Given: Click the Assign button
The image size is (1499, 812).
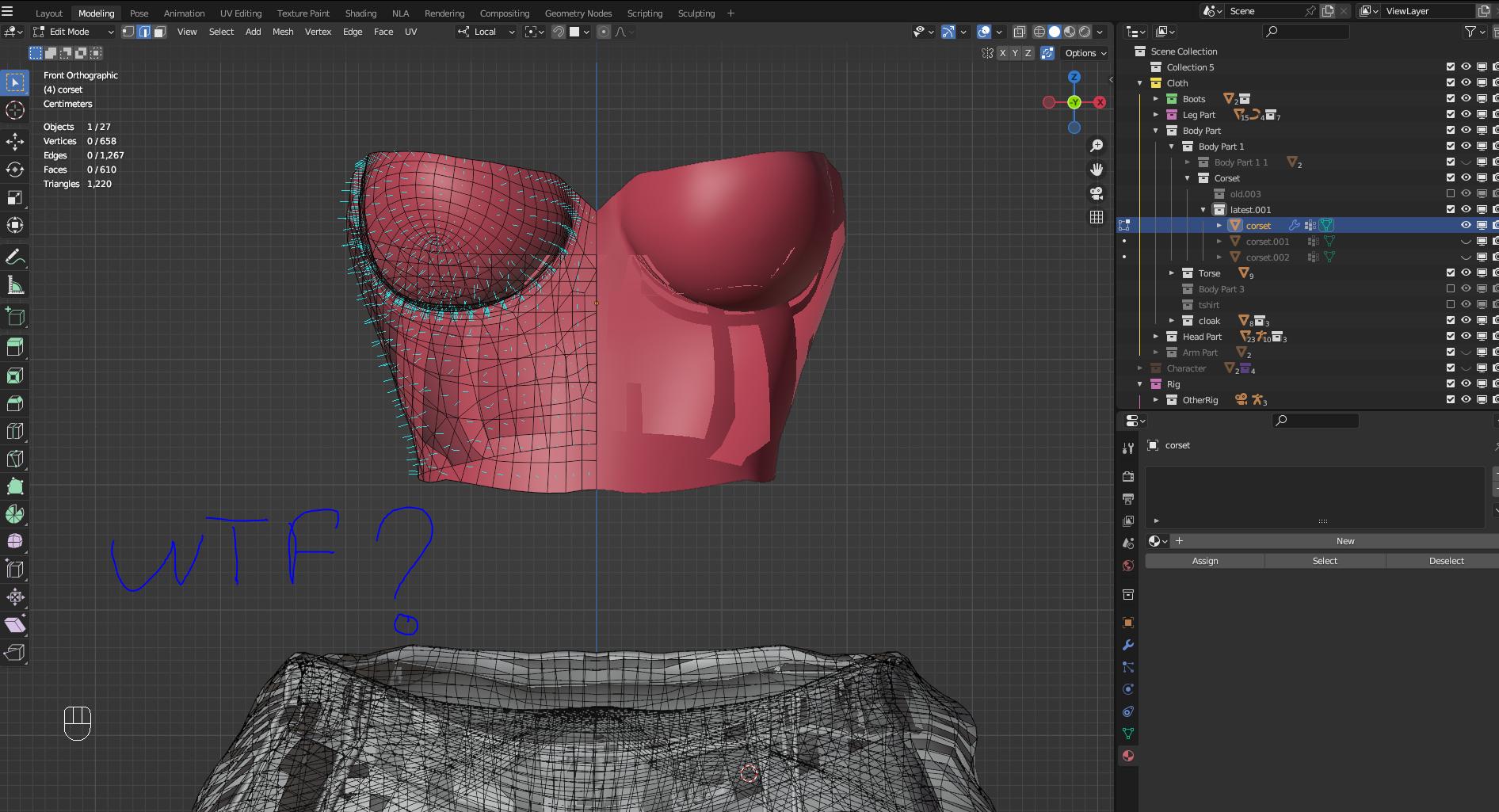Looking at the screenshot, I should pos(1205,561).
